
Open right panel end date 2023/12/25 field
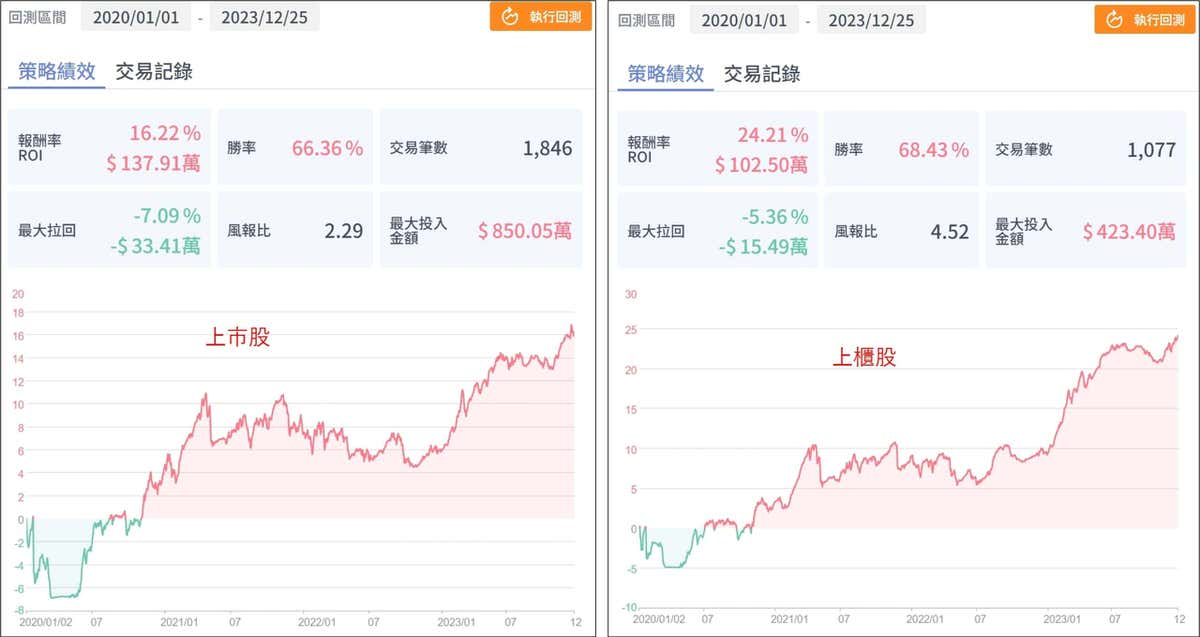(x=871, y=19)
